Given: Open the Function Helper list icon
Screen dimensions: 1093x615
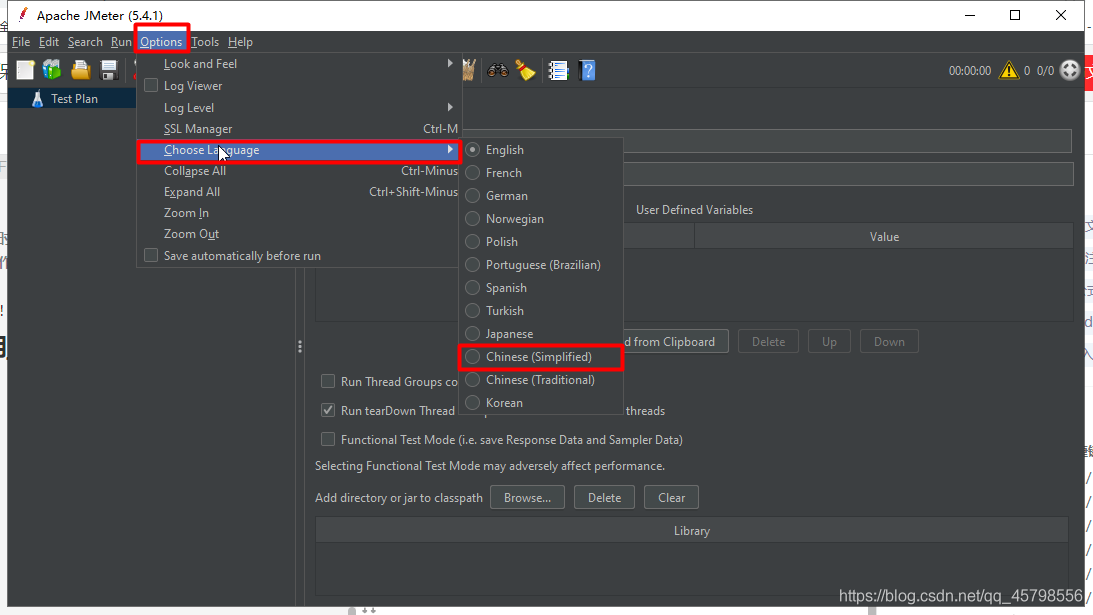Looking at the screenshot, I should click(x=558, y=70).
